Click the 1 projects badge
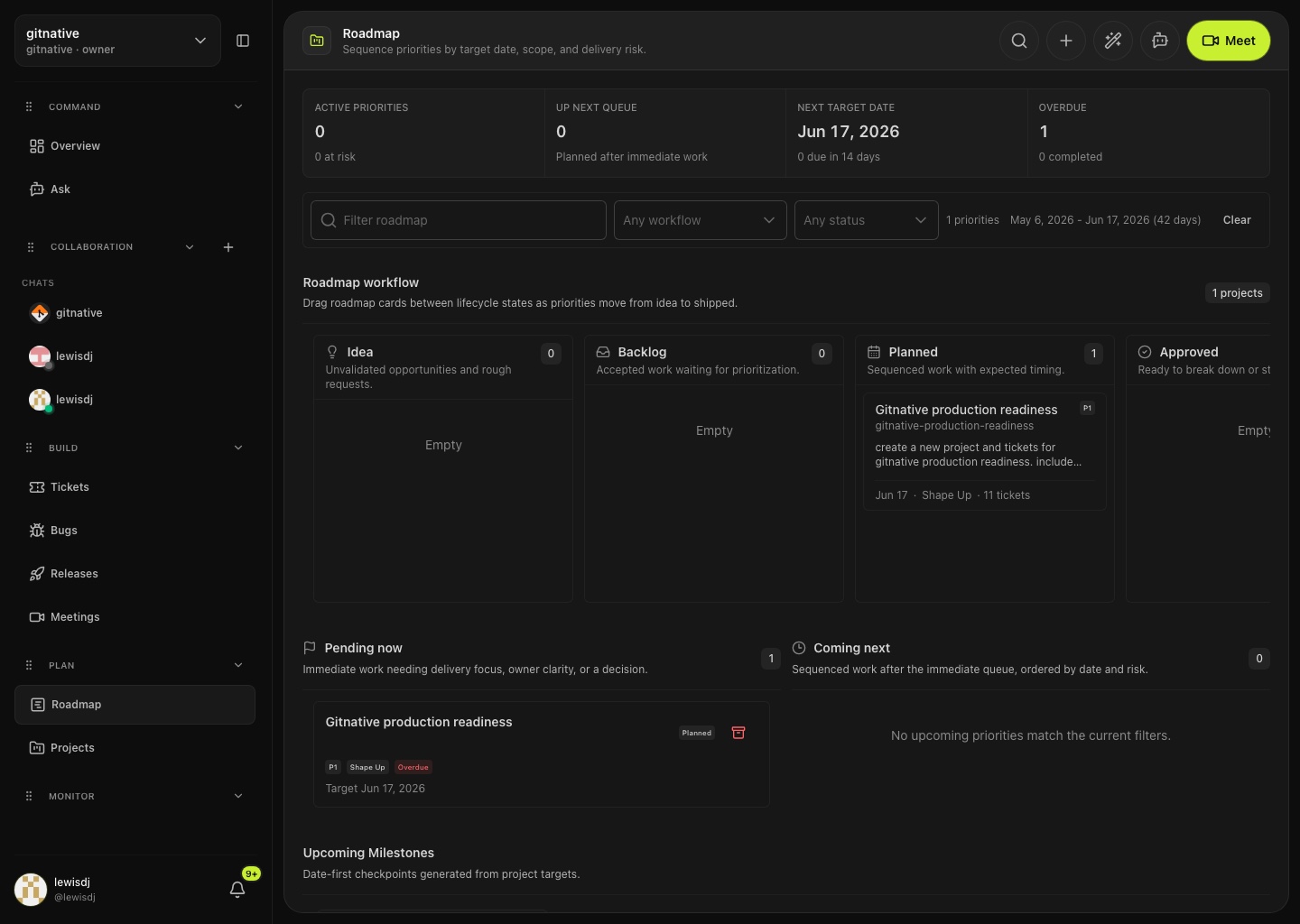The image size is (1300, 924). 1238,293
